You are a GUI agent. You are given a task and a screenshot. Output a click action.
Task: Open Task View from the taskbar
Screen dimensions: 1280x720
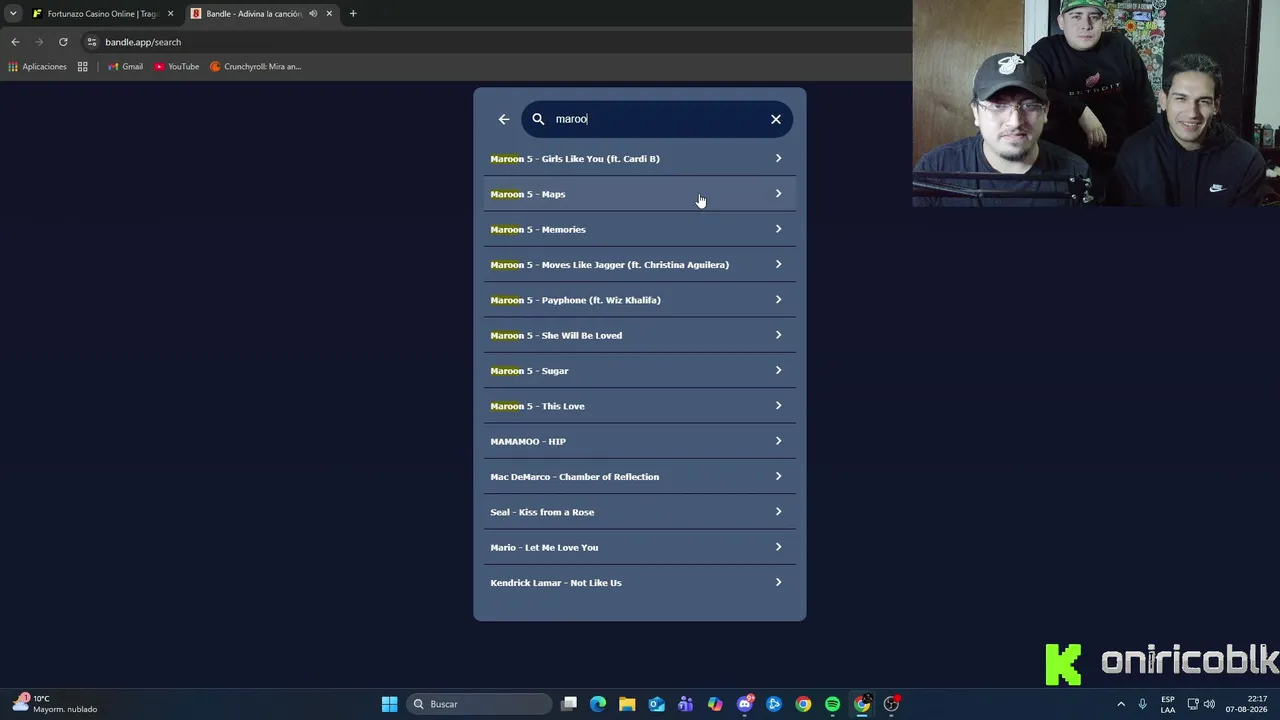coord(569,704)
